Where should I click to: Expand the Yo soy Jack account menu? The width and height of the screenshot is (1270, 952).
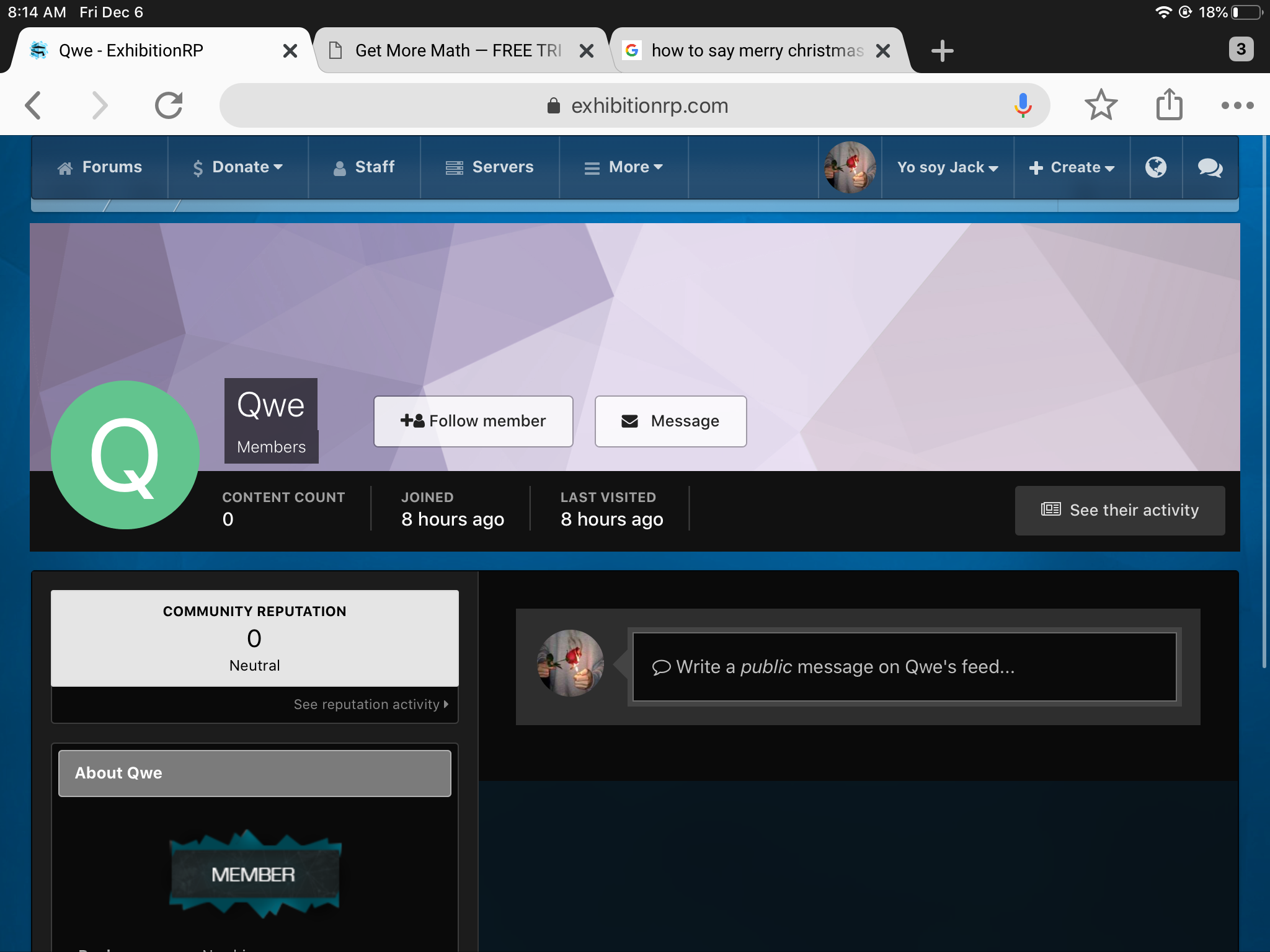[x=948, y=167]
